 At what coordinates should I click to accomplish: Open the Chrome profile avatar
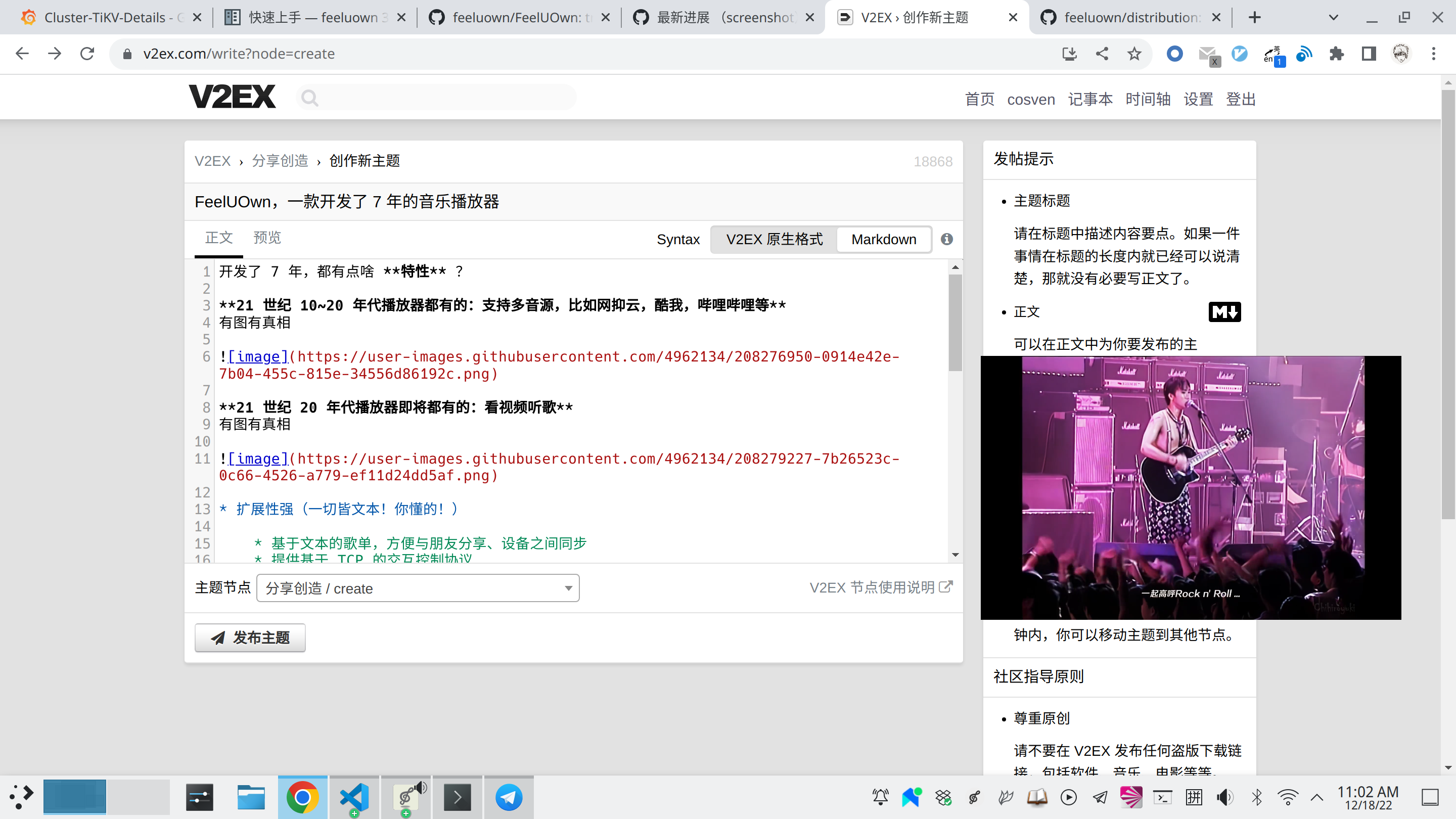point(1400,54)
